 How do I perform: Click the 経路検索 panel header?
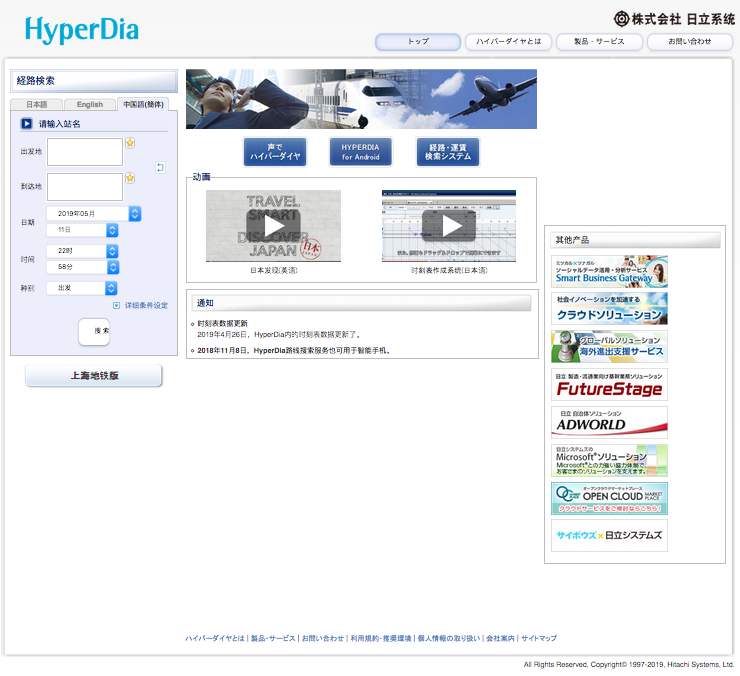94,81
